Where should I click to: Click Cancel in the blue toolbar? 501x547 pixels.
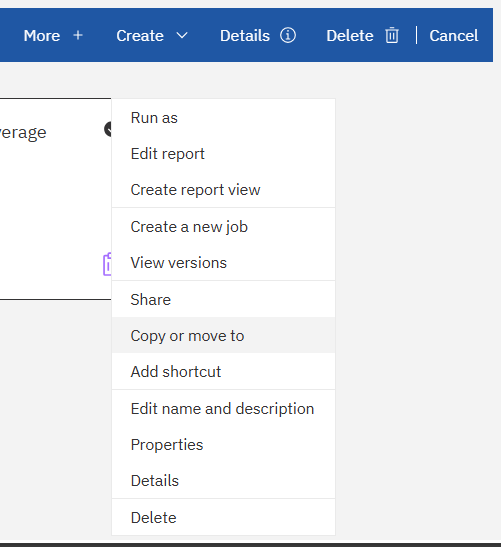454,36
